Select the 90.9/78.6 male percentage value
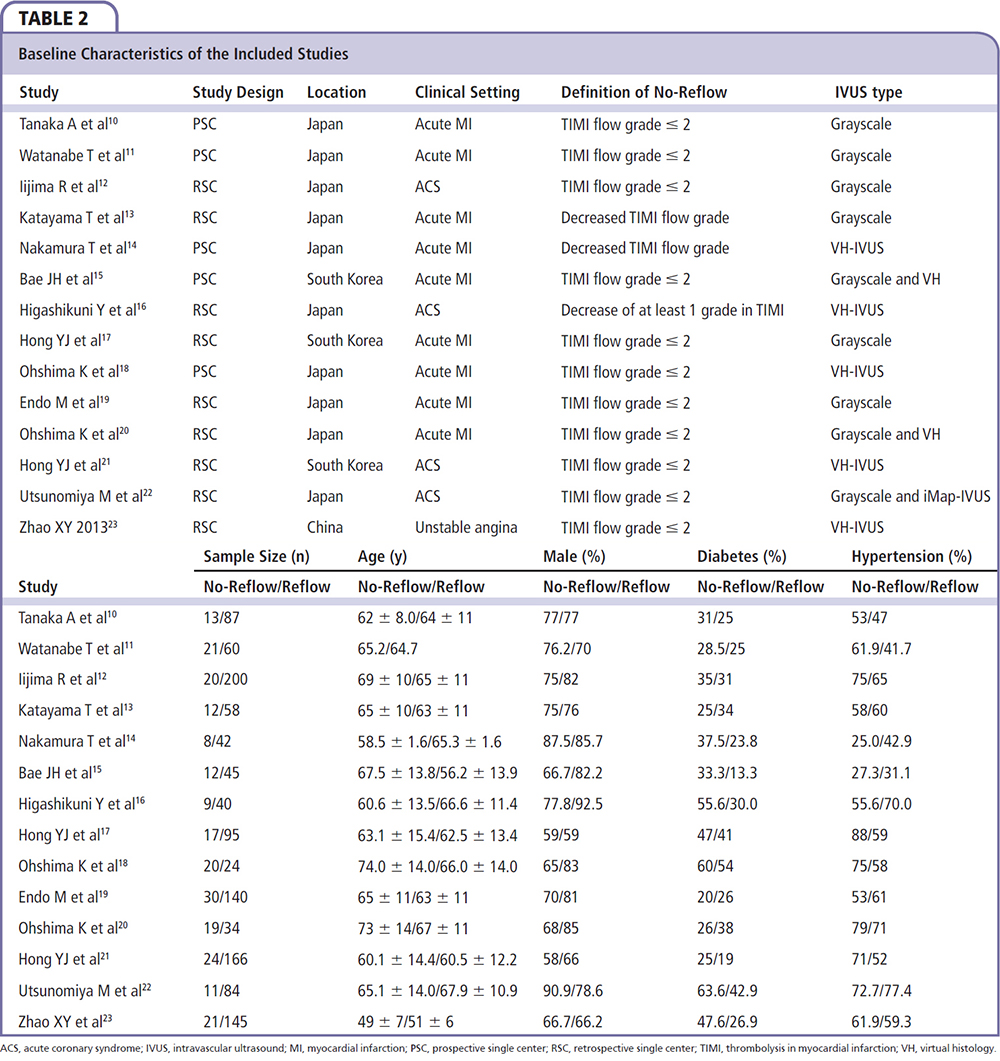This screenshot has width=1000, height=1061. (580, 989)
